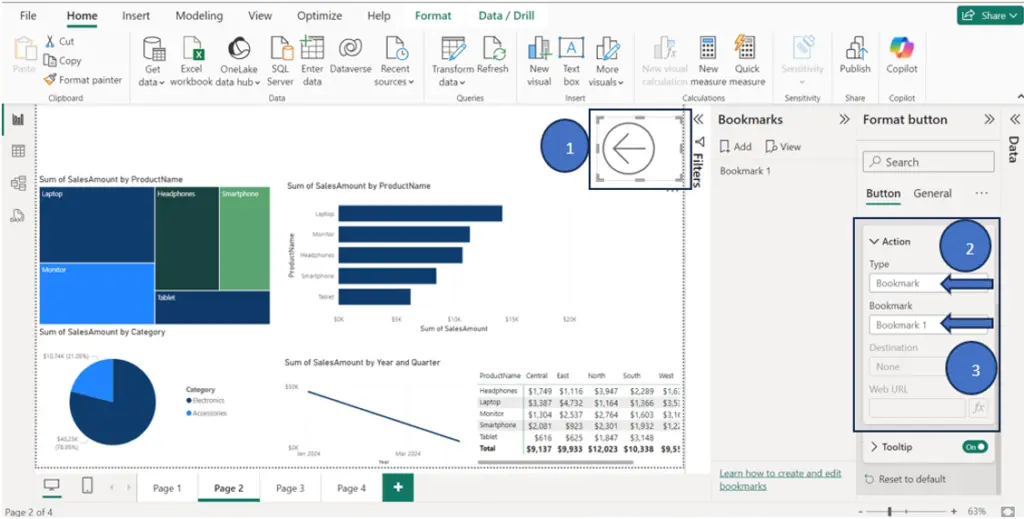This screenshot has height=519, width=1024.
Task: Click the Format pane Search field
Action: pyautogui.click(x=928, y=162)
